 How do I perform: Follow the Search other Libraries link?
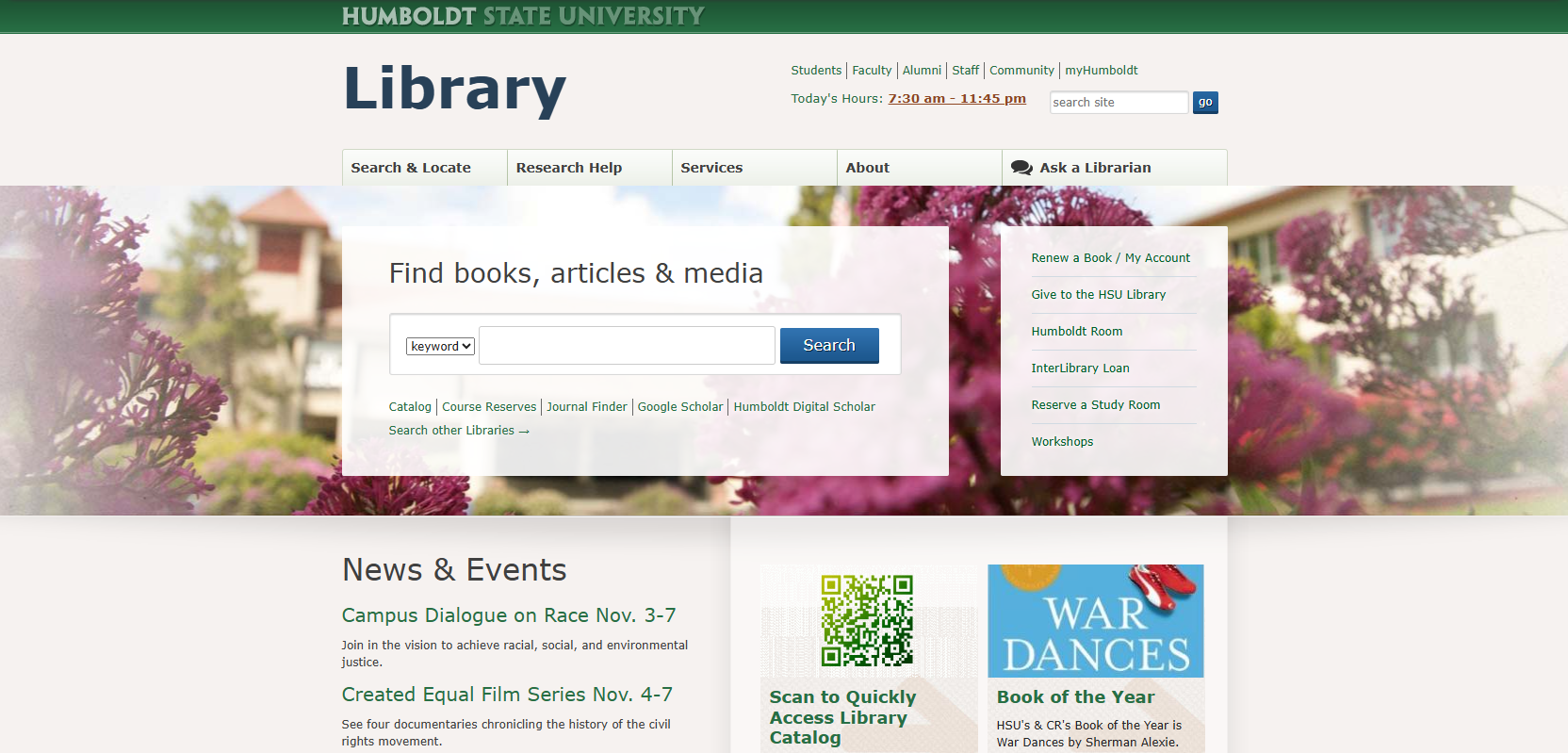[x=459, y=430]
